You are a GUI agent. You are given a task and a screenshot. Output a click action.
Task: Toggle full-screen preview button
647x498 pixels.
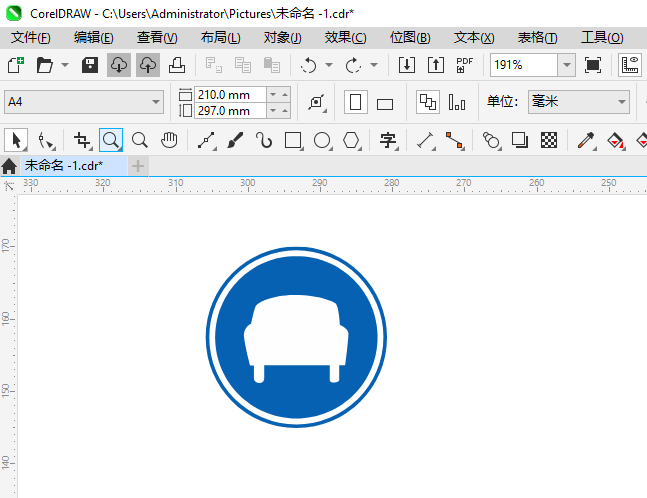pyautogui.click(x=593, y=65)
